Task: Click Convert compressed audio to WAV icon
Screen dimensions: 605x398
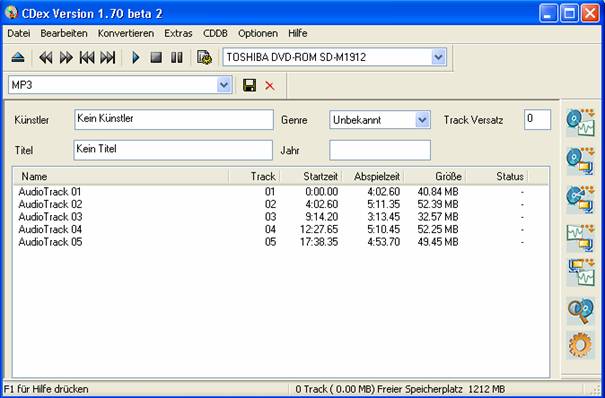Action: pos(580,273)
